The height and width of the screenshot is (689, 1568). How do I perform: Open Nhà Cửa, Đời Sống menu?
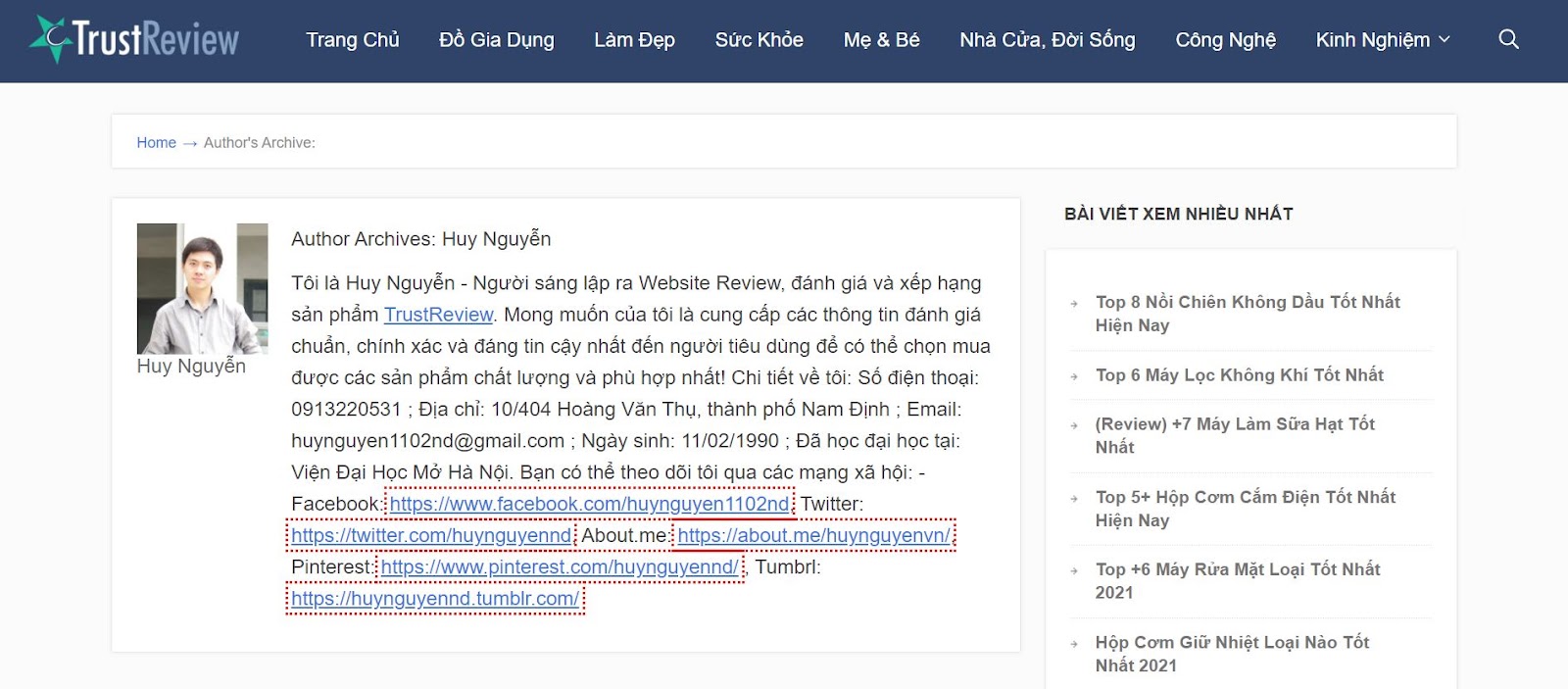click(1048, 40)
